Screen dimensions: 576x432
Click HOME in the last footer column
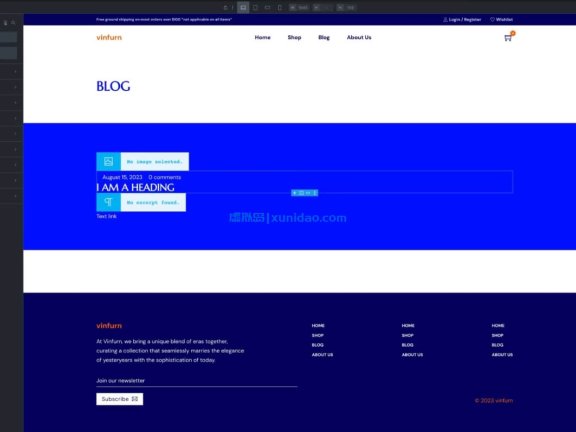(498, 325)
